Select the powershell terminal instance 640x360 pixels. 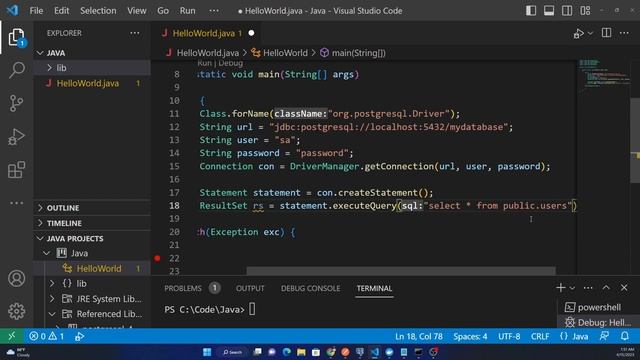point(598,307)
